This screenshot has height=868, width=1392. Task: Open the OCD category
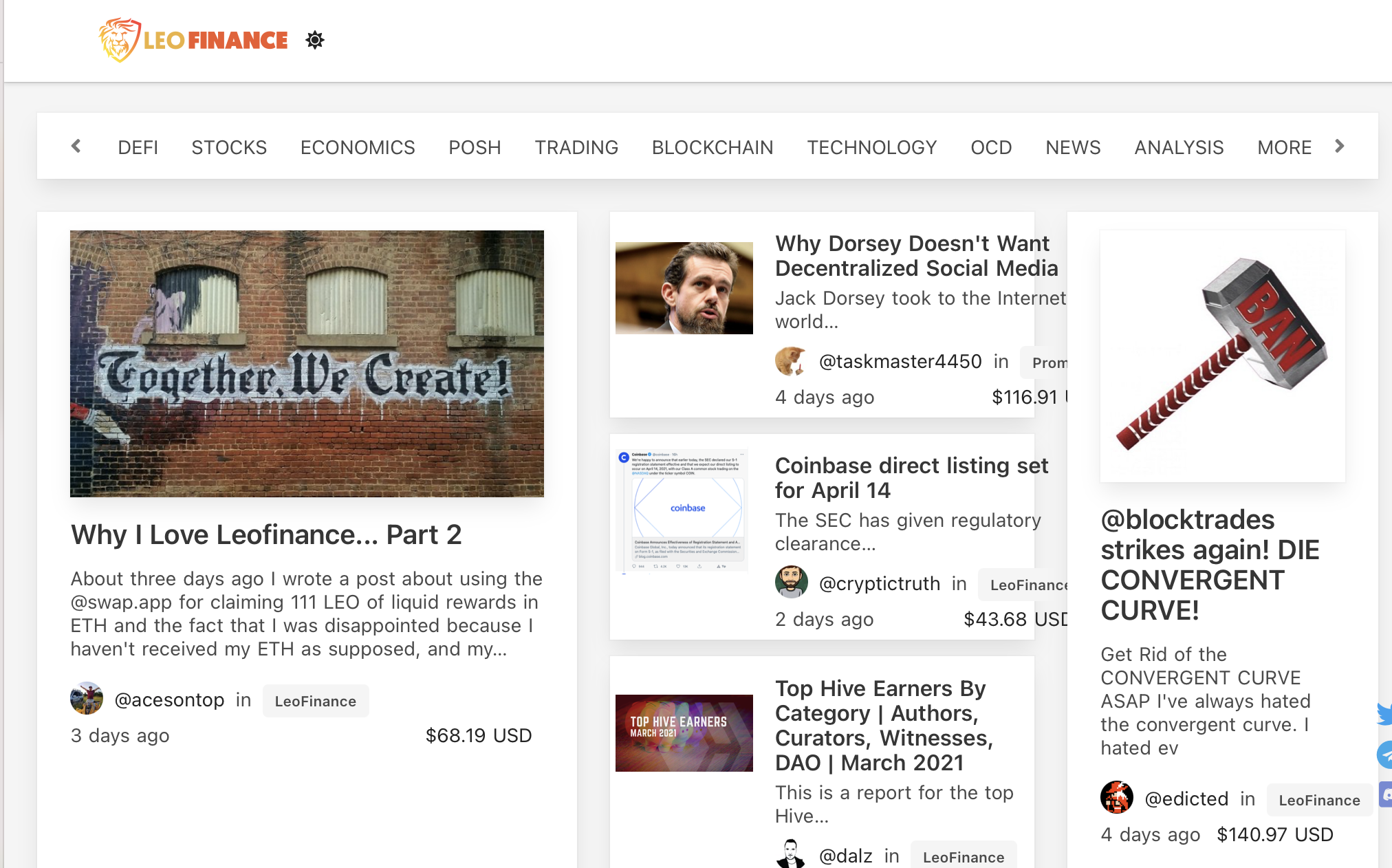(991, 147)
